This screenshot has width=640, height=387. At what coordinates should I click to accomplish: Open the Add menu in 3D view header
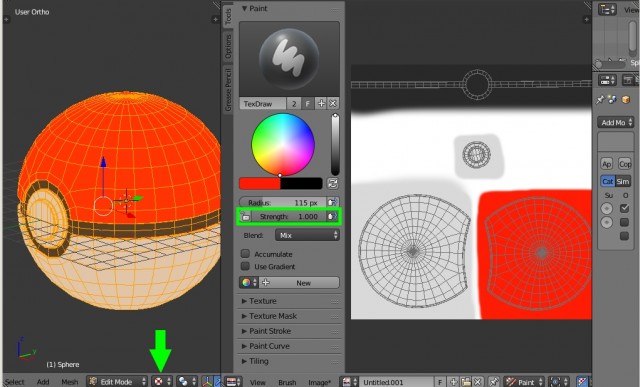point(43,382)
